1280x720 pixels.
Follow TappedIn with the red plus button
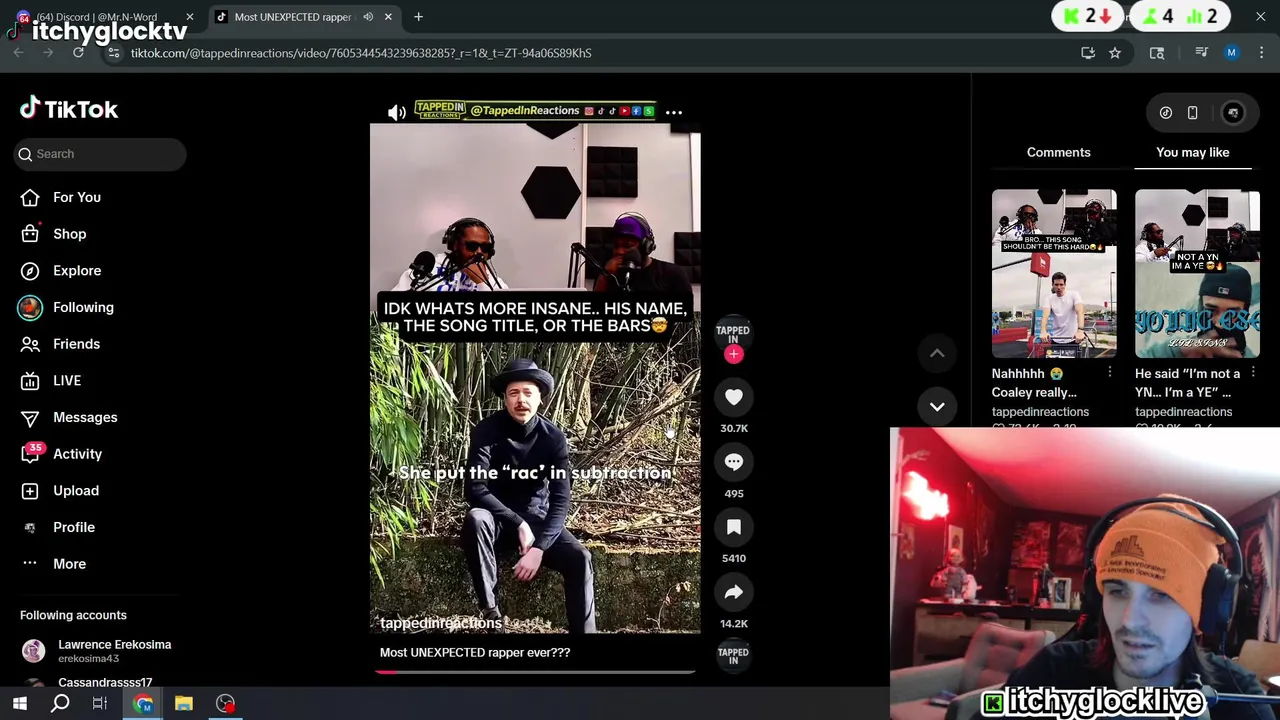point(734,354)
